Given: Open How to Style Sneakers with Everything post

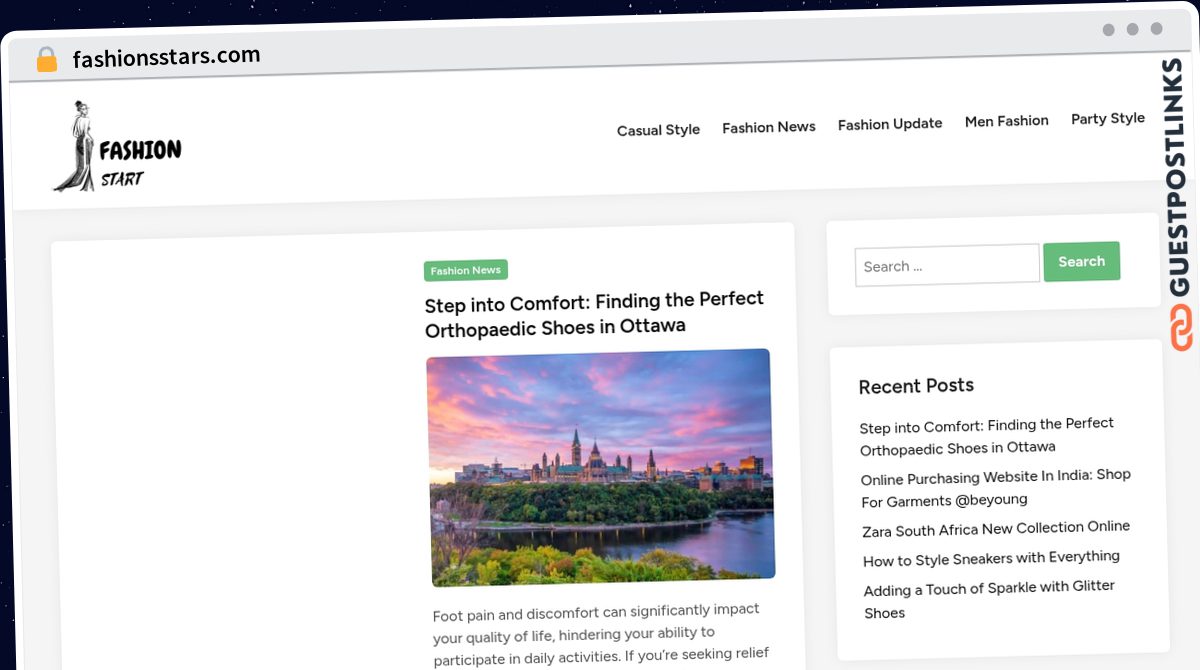Looking at the screenshot, I should click(x=991, y=559).
